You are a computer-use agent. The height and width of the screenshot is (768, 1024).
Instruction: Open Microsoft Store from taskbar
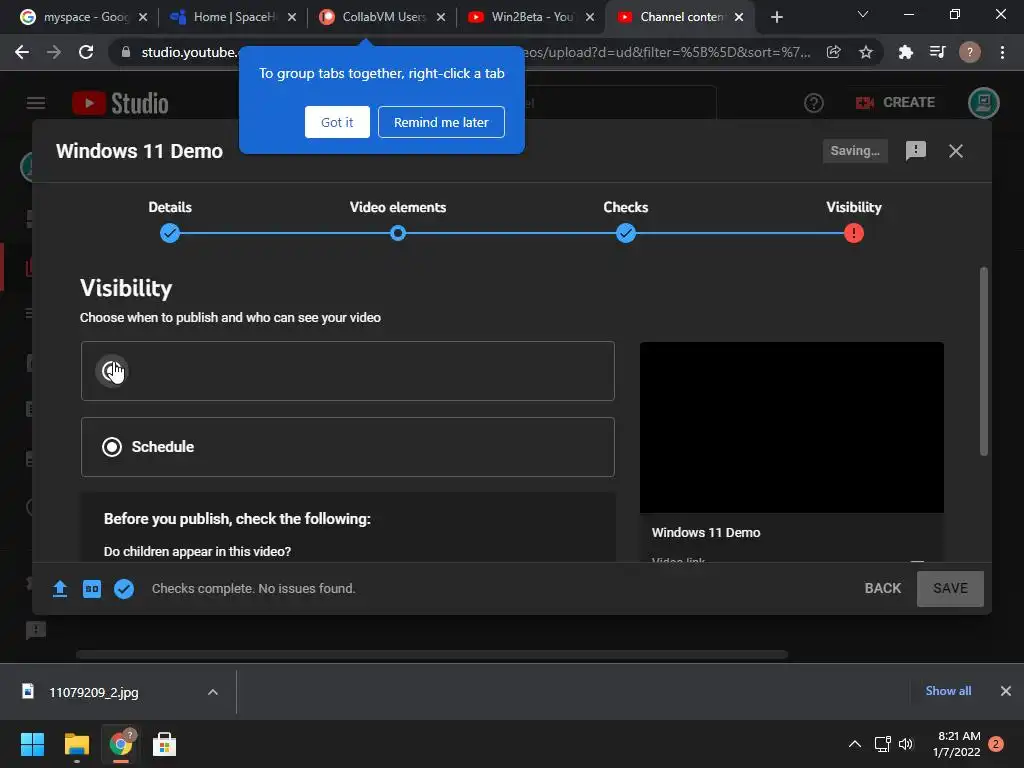coord(165,744)
